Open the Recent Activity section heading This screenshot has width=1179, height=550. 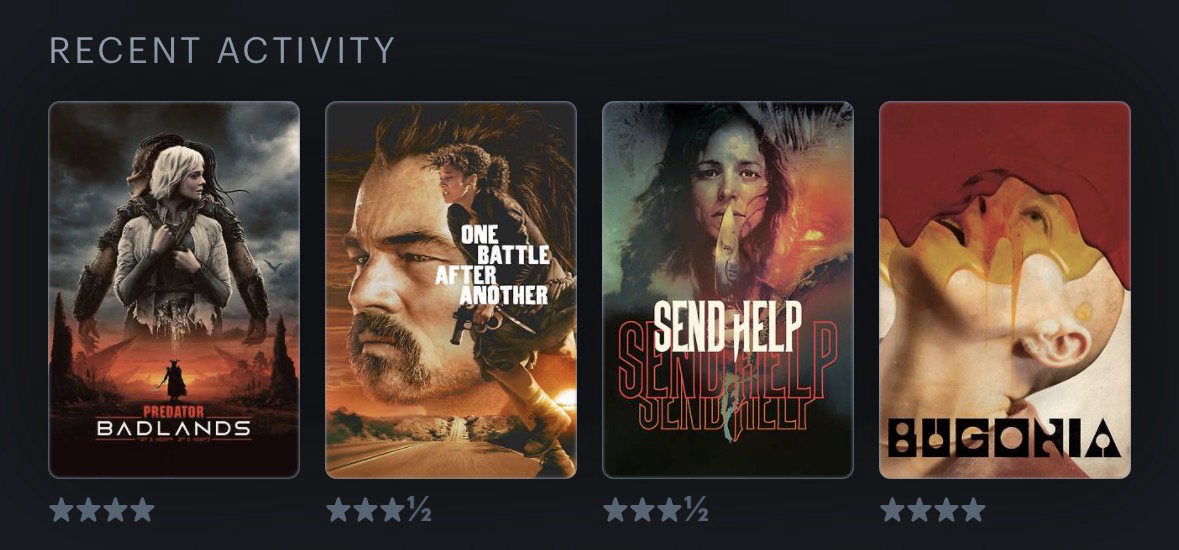click(x=222, y=50)
